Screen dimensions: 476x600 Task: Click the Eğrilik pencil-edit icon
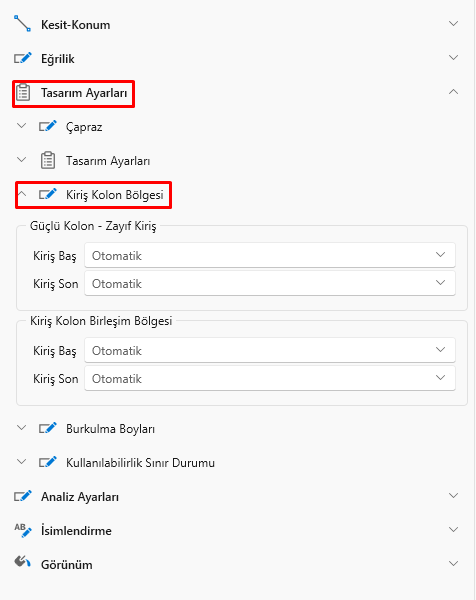[x=23, y=58]
